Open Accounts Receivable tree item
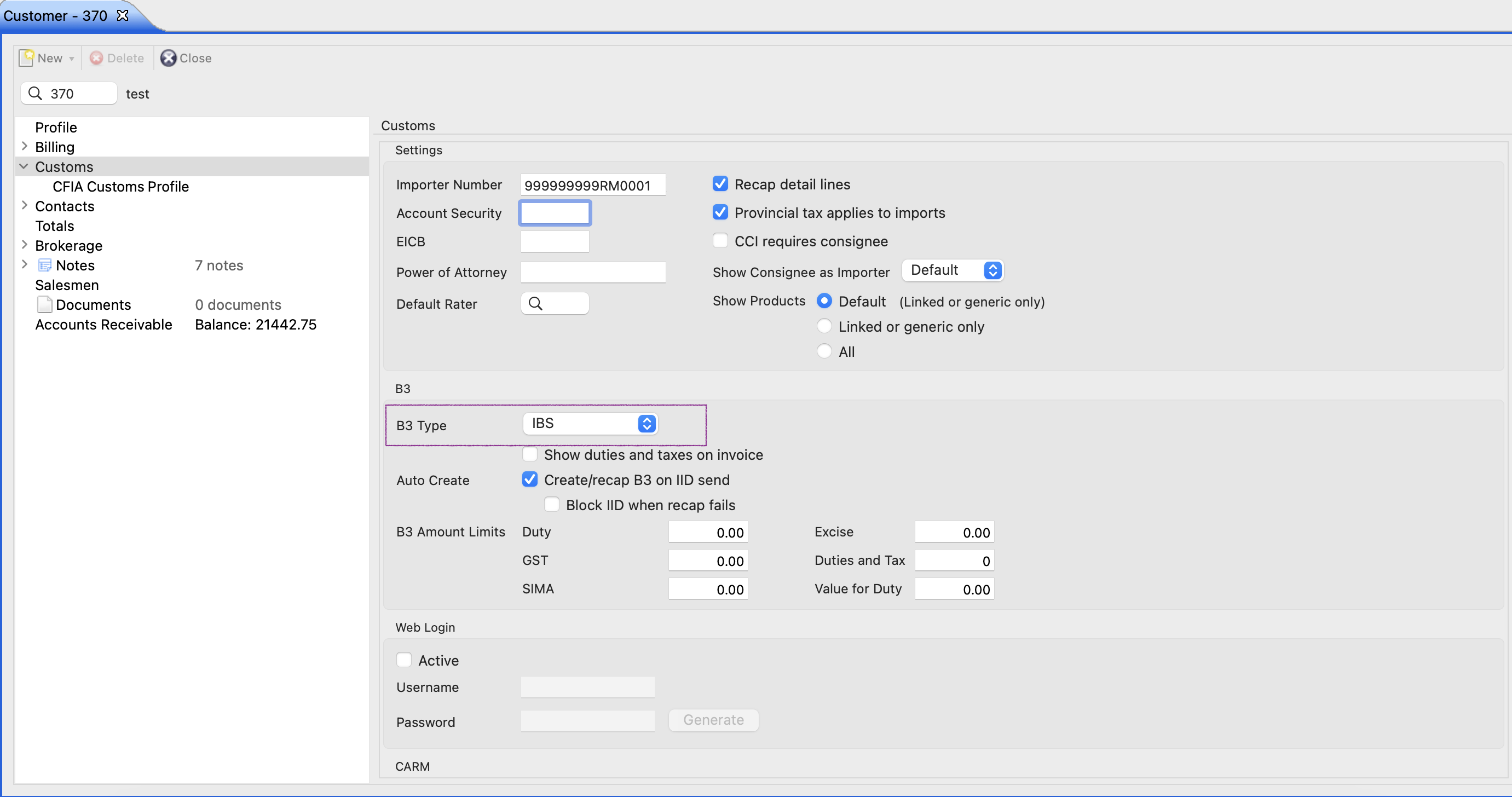The image size is (1512, 797). point(103,325)
